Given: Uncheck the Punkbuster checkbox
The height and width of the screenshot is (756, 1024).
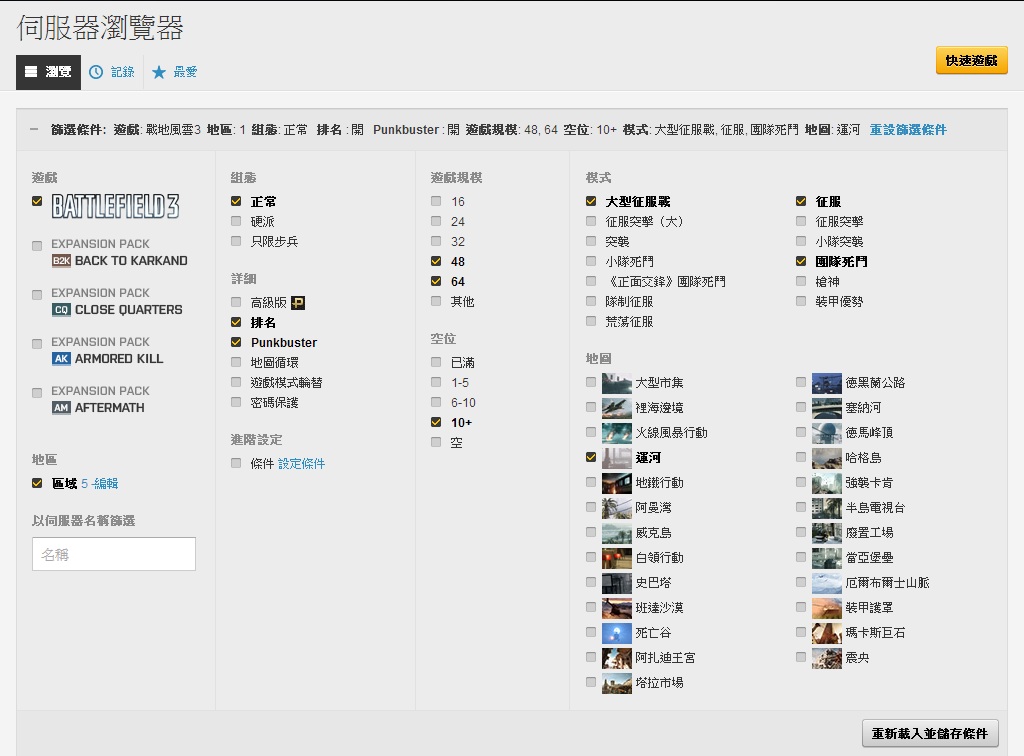Looking at the screenshot, I should 236,342.
